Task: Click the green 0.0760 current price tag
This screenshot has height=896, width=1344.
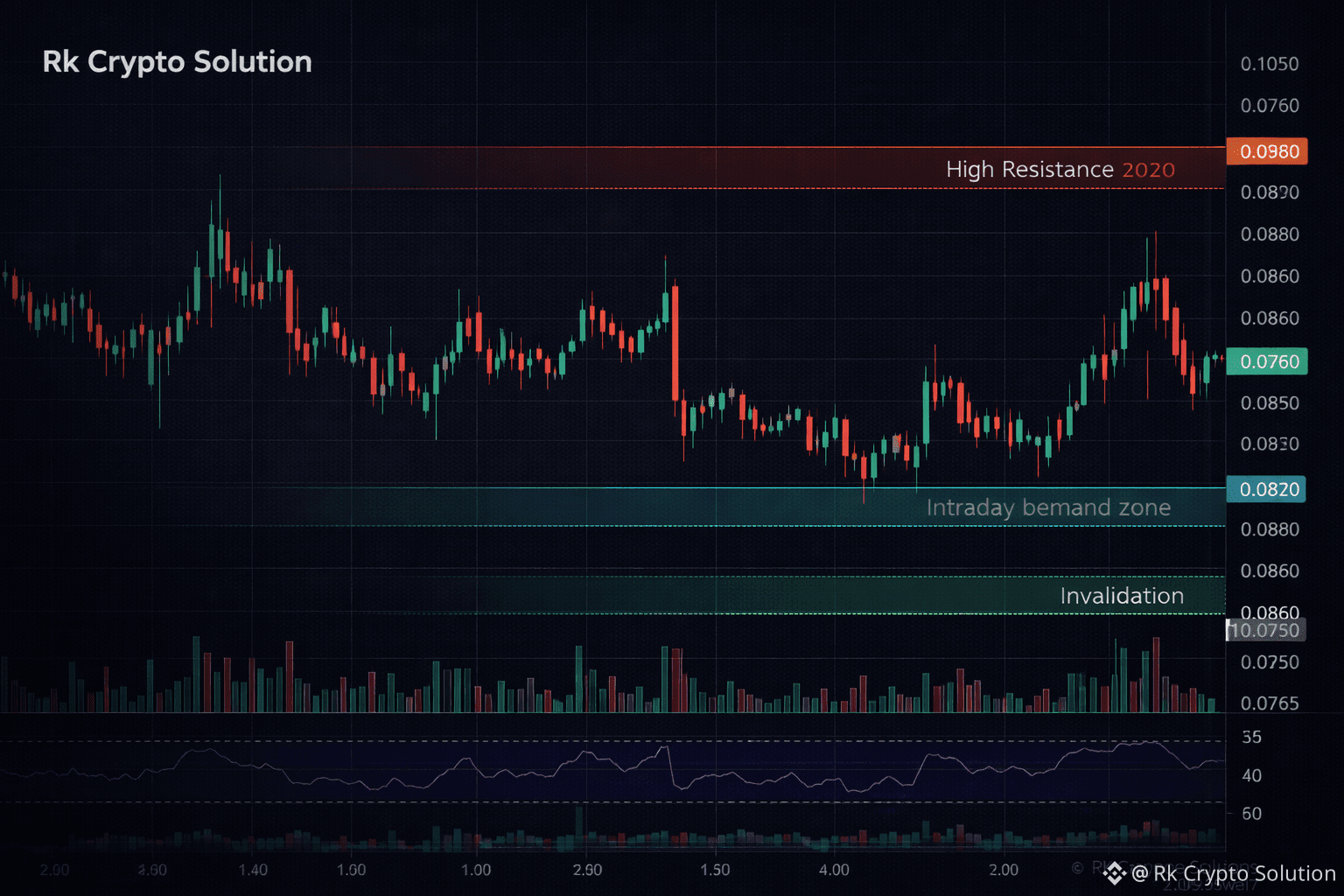Action: [x=1267, y=361]
